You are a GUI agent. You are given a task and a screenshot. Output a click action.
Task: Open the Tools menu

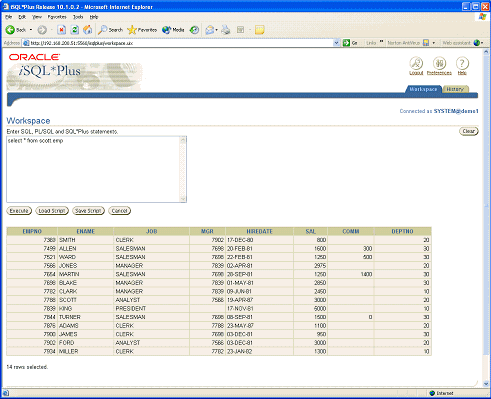(78, 17)
